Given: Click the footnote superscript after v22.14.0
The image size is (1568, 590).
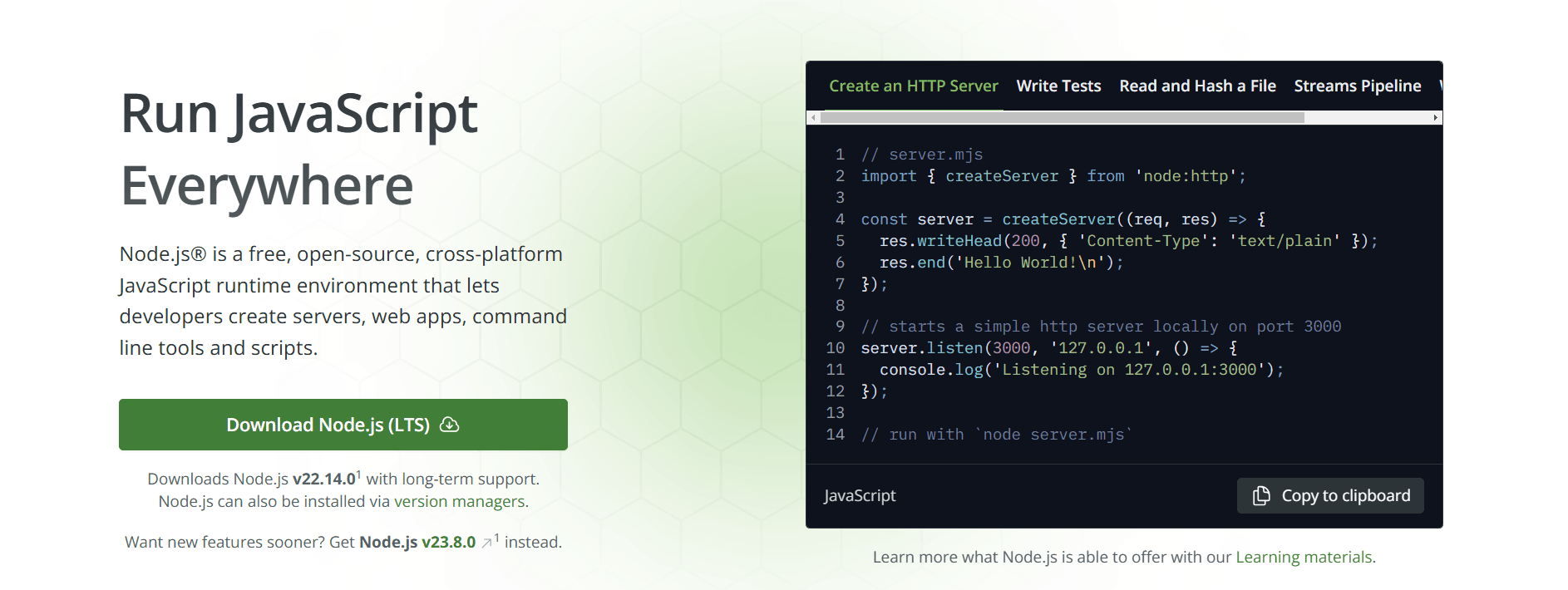Looking at the screenshot, I should point(358,474).
